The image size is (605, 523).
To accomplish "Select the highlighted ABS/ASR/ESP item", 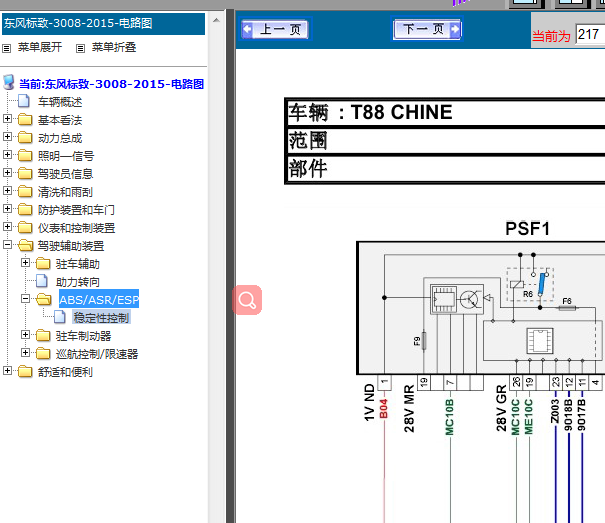I will point(99,300).
